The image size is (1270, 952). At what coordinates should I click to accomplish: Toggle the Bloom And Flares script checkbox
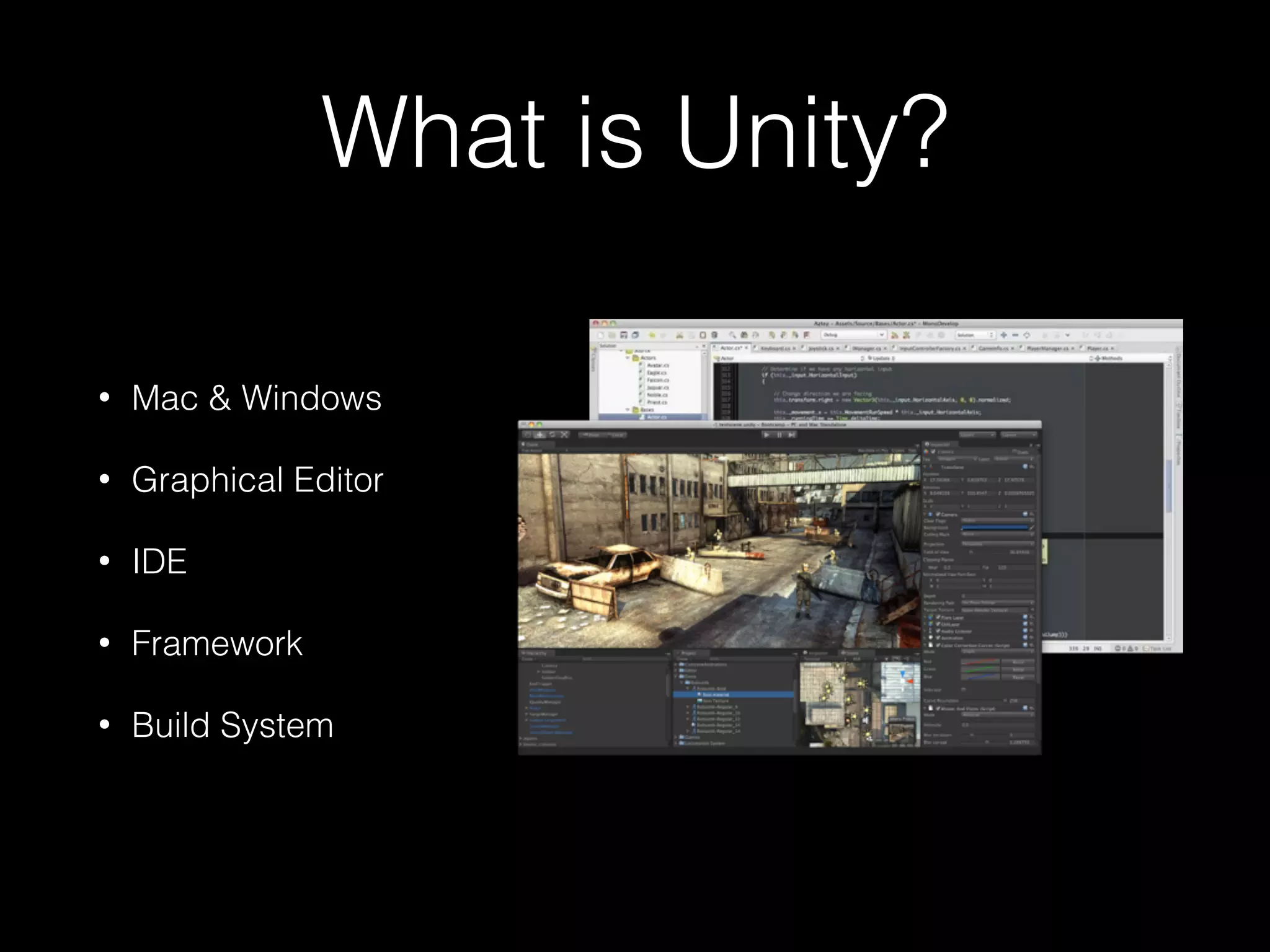tap(938, 708)
